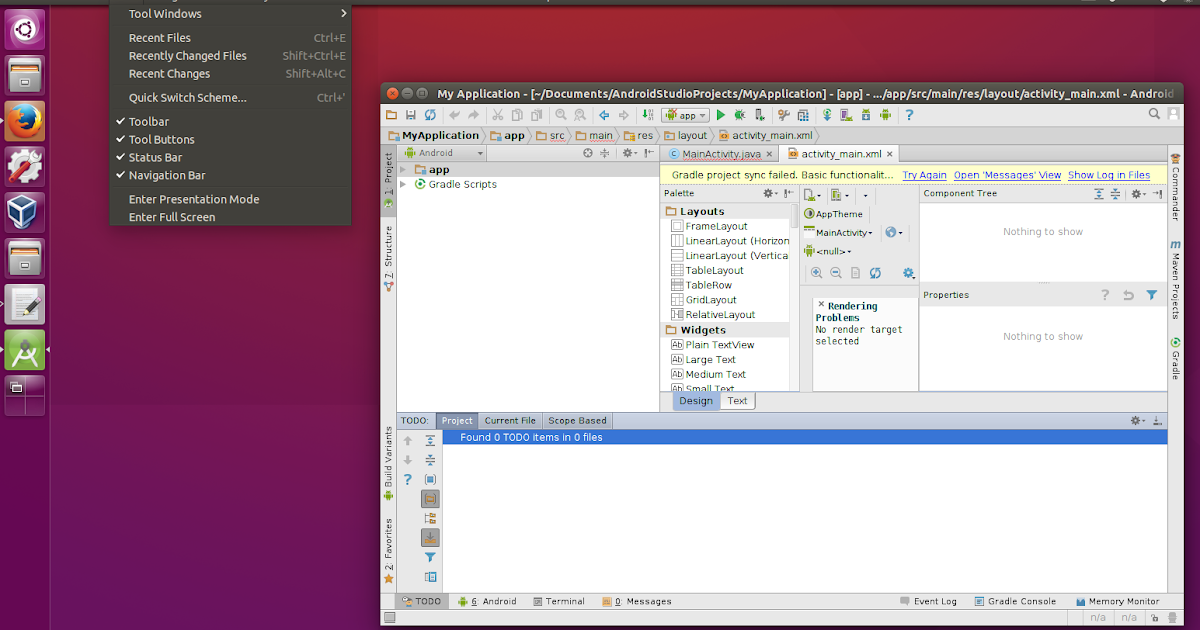The height and width of the screenshot is (630, 1200).
Task: Click filter icon in Properties panel
Action: point(1152,295)
